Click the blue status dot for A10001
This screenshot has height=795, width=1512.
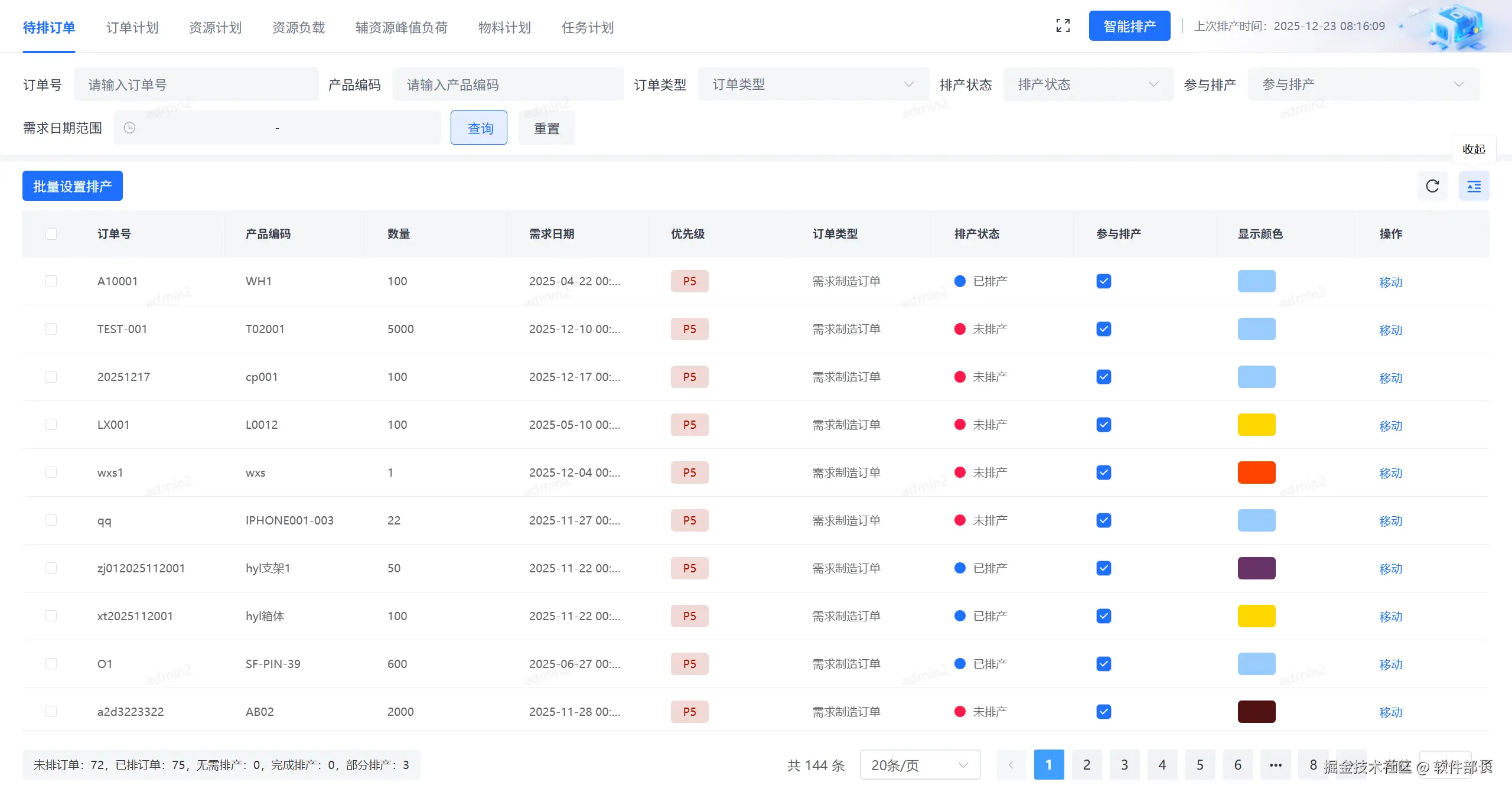(x=960, y=281)
